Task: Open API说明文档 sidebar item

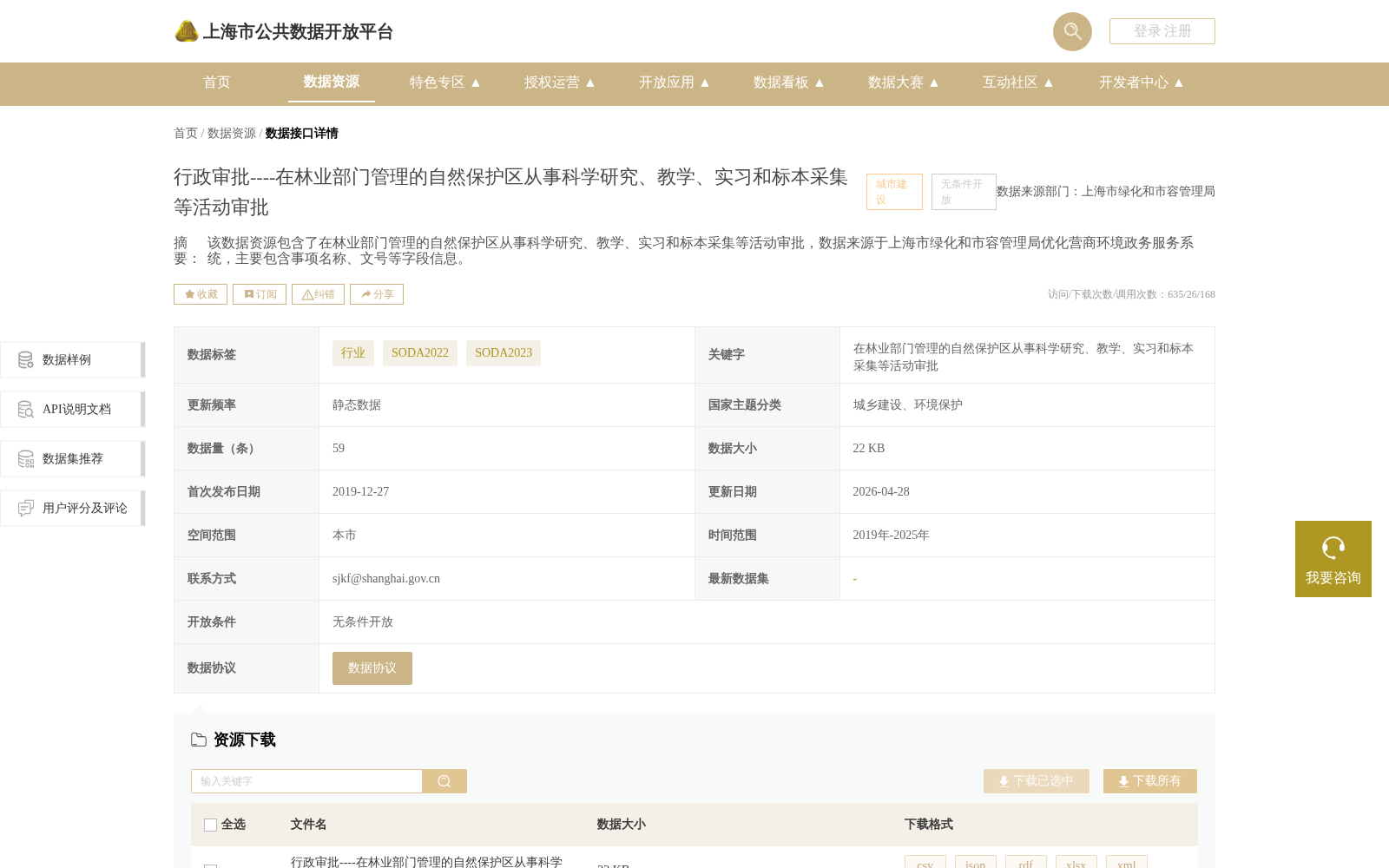Action: pyautogui.click(x=73, y=409)
